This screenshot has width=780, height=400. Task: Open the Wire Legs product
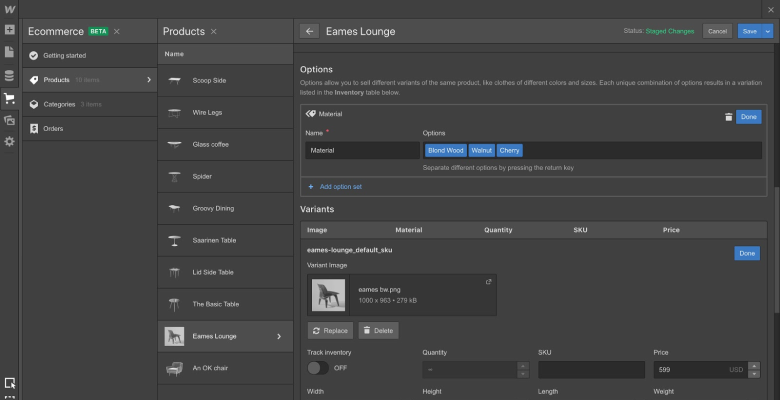(225, 112)
